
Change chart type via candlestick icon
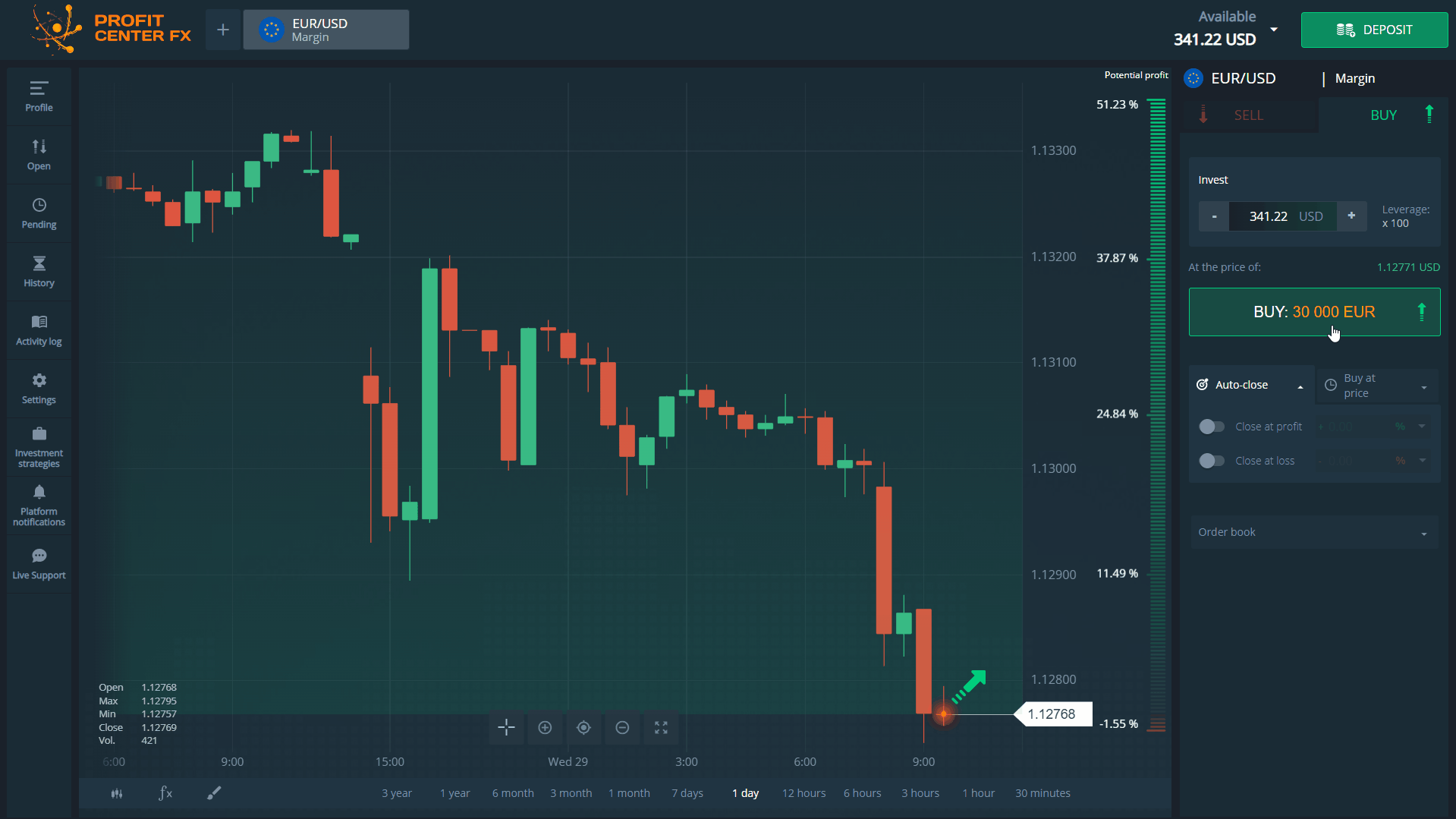click(117, 793)
